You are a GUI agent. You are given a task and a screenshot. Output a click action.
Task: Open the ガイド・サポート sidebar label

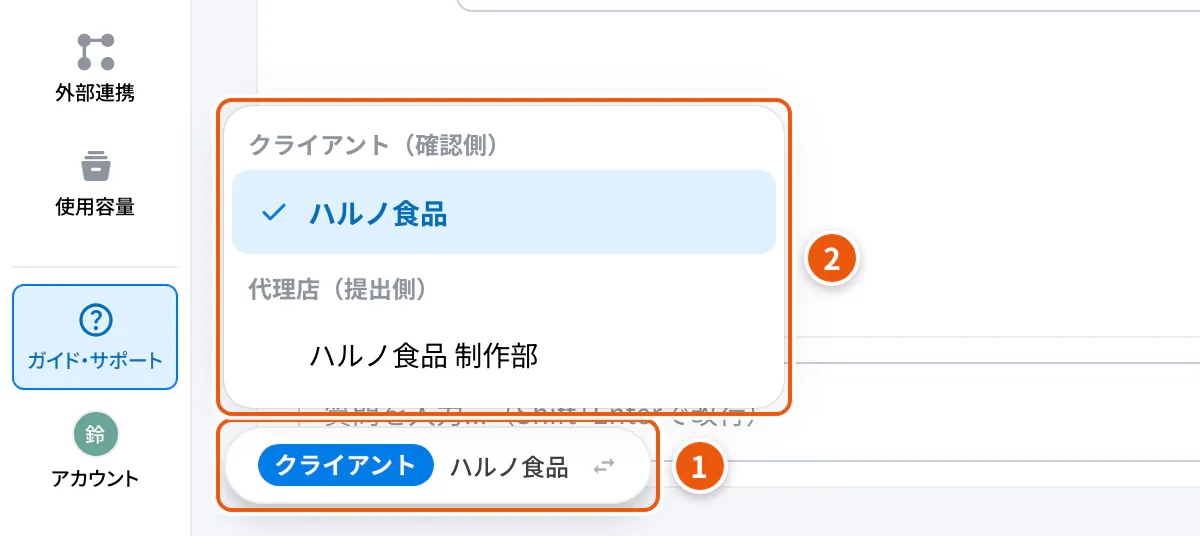(x=95, y=361)
